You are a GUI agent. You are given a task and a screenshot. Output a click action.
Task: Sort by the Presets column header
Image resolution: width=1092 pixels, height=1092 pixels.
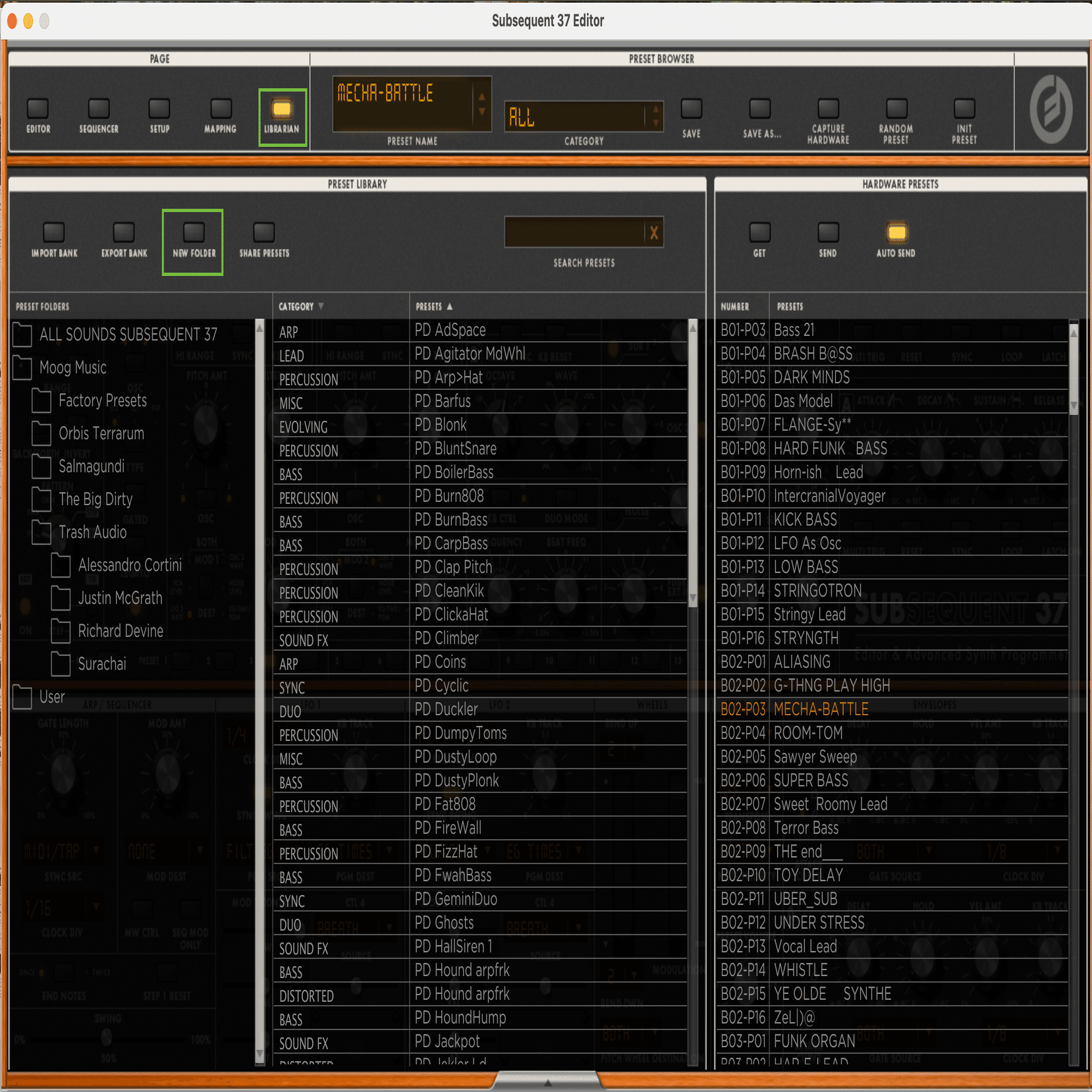[434, 306]
